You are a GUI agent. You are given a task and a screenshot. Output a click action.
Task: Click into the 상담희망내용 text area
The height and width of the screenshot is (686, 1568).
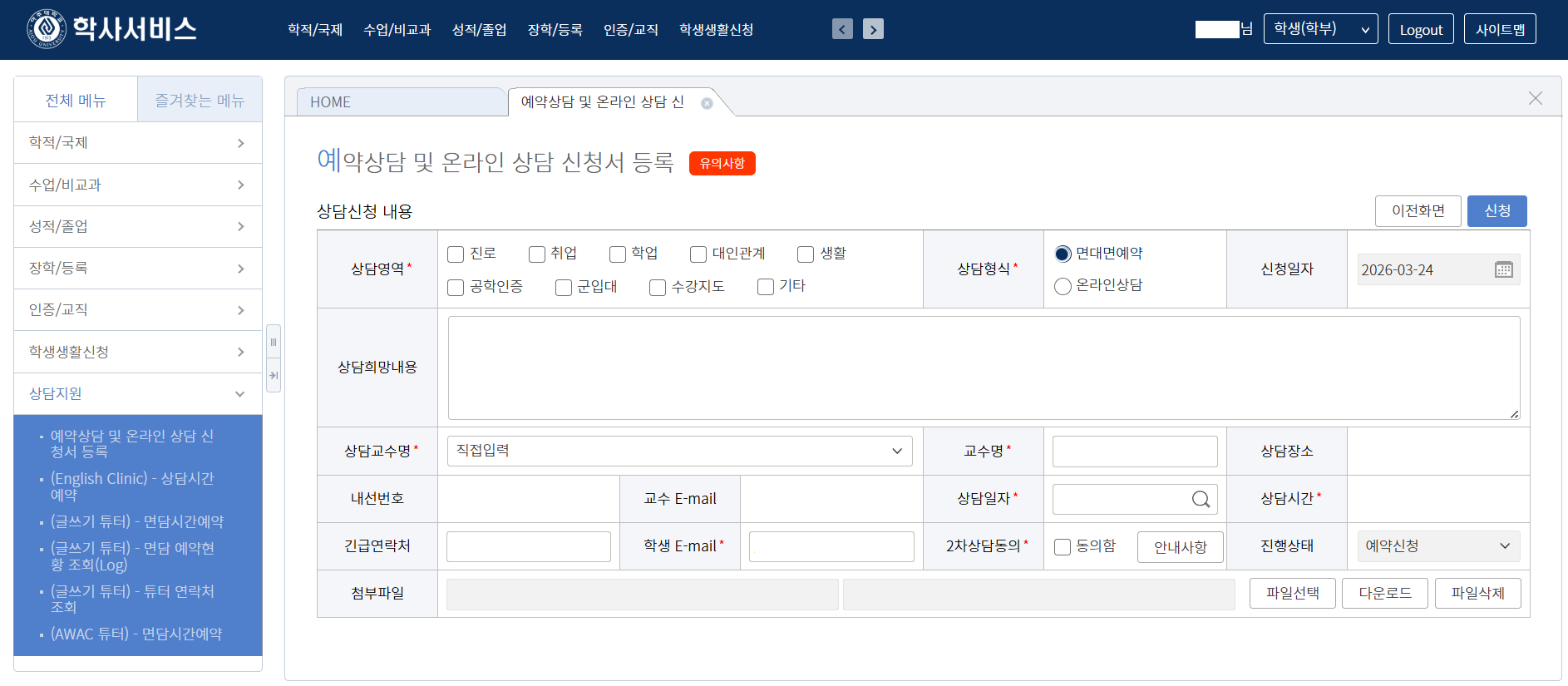coord(984,368)
